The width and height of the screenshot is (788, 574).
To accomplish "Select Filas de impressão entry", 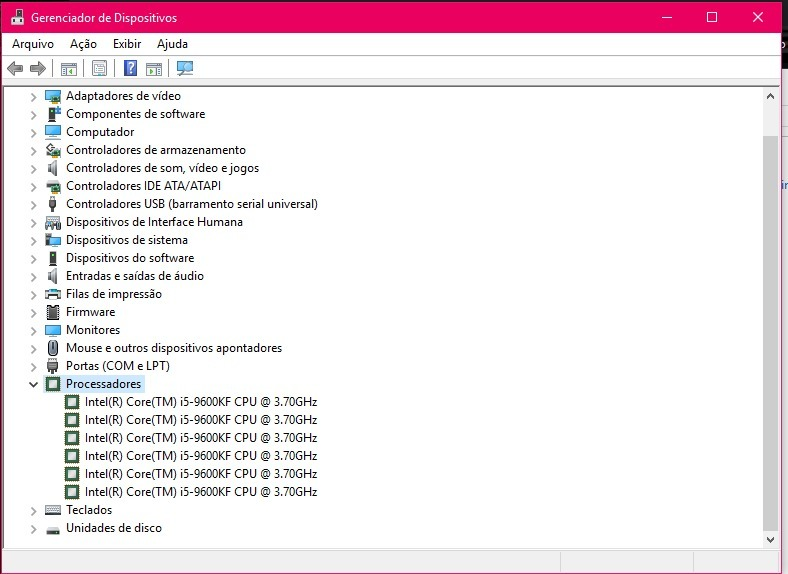I will pos(114,294).
